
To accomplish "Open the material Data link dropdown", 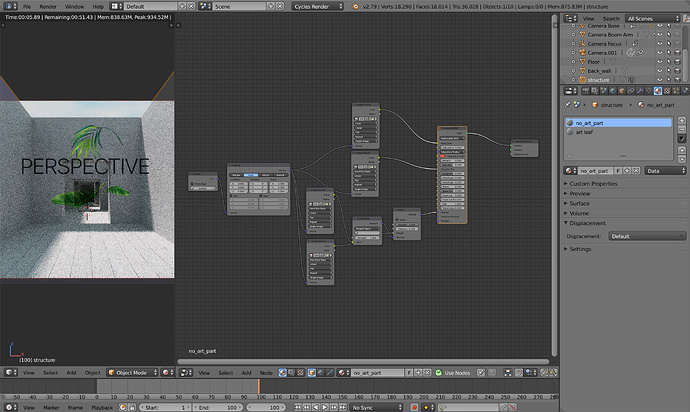I will tap(665, 170).
